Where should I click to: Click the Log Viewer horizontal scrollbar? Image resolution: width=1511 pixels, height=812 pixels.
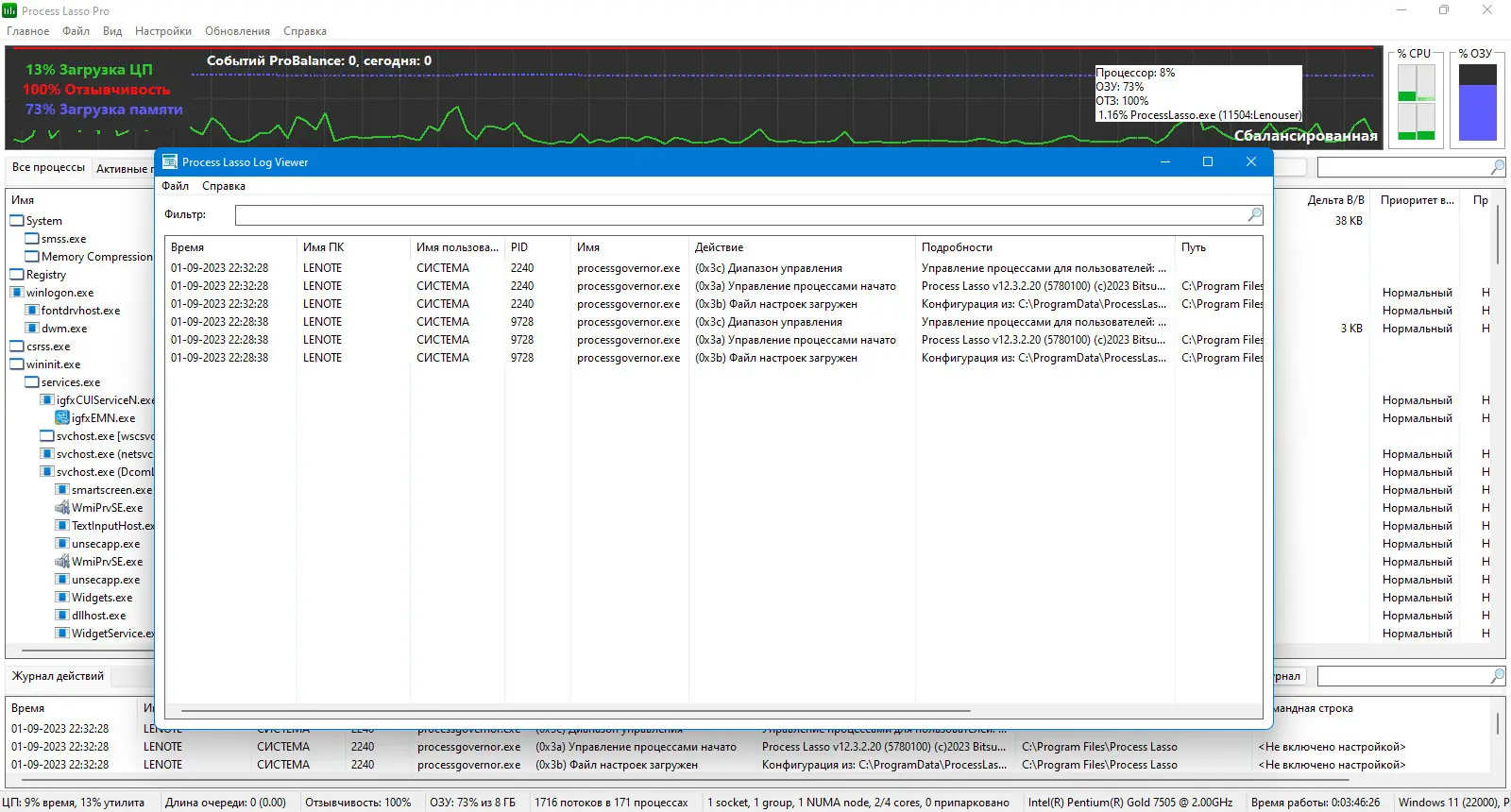coord(576,710)
